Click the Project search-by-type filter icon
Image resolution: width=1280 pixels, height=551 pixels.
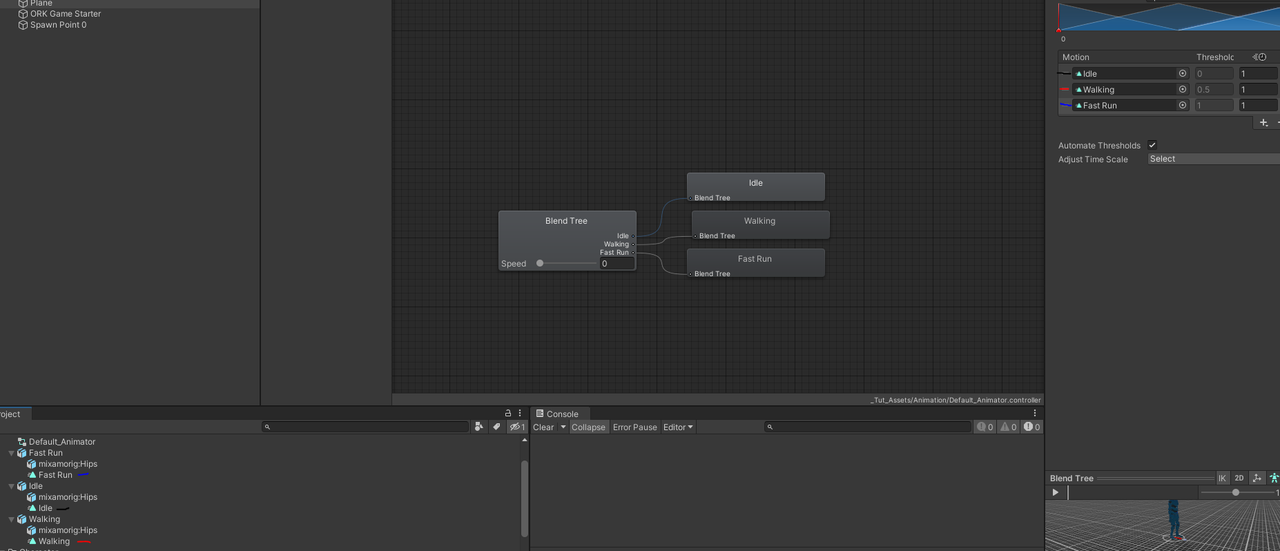[x=479, y=427]
